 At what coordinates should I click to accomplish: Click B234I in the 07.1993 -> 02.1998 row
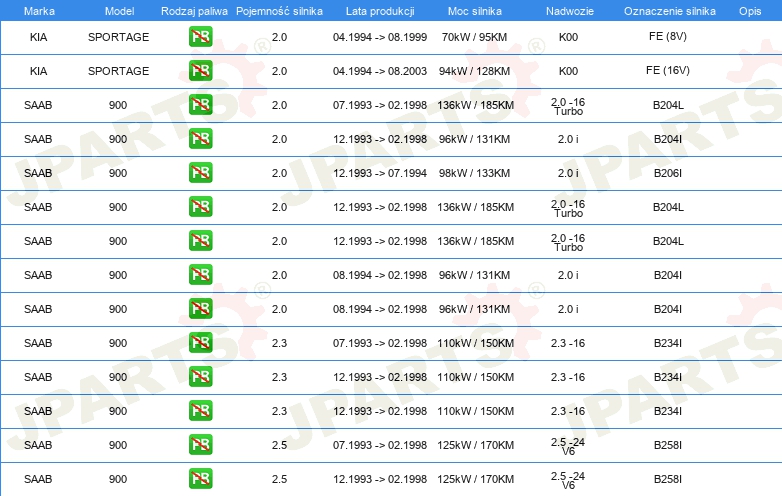click(x=668, y=343)
